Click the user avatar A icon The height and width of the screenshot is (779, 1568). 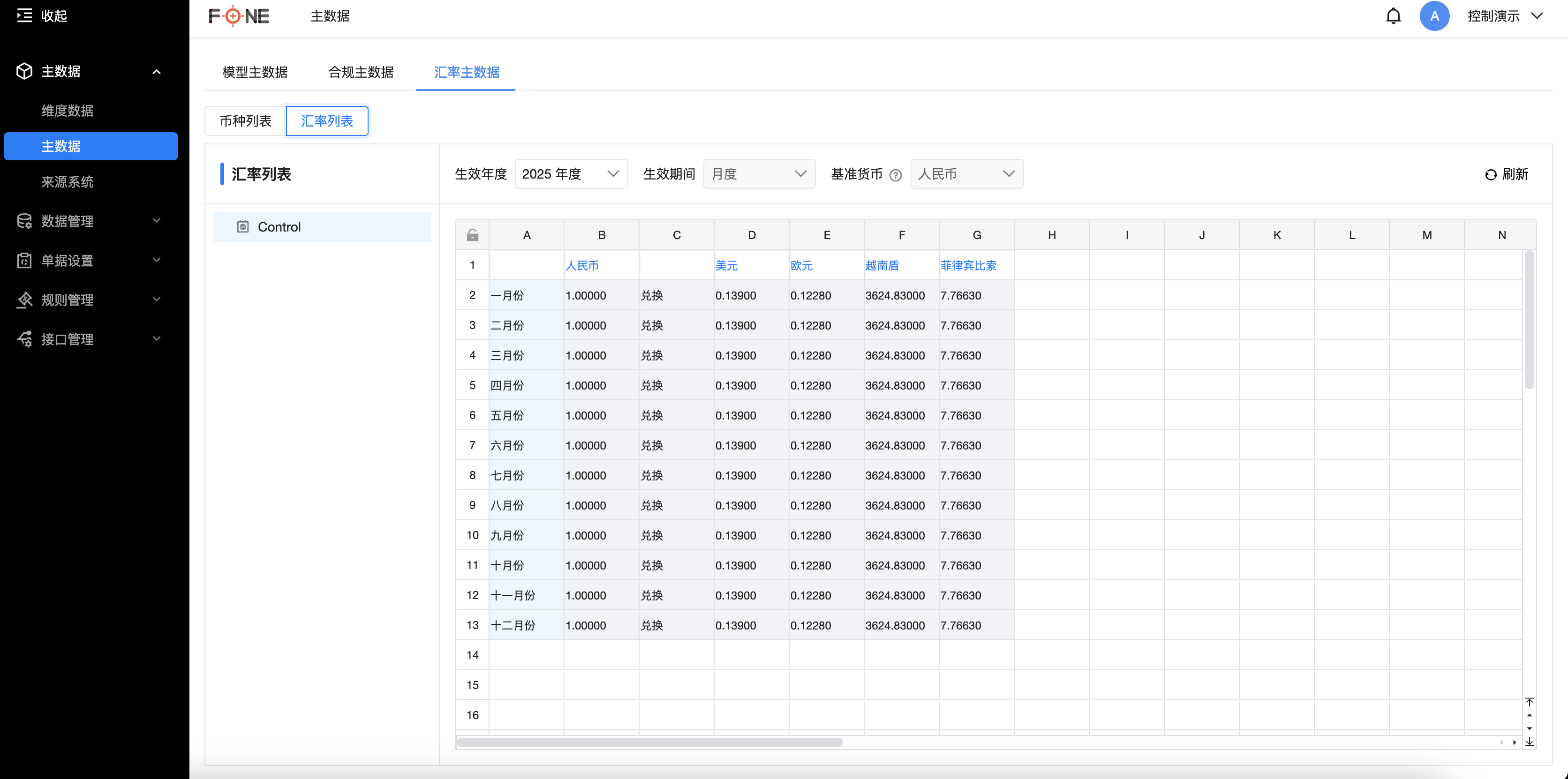[1435, 16]
